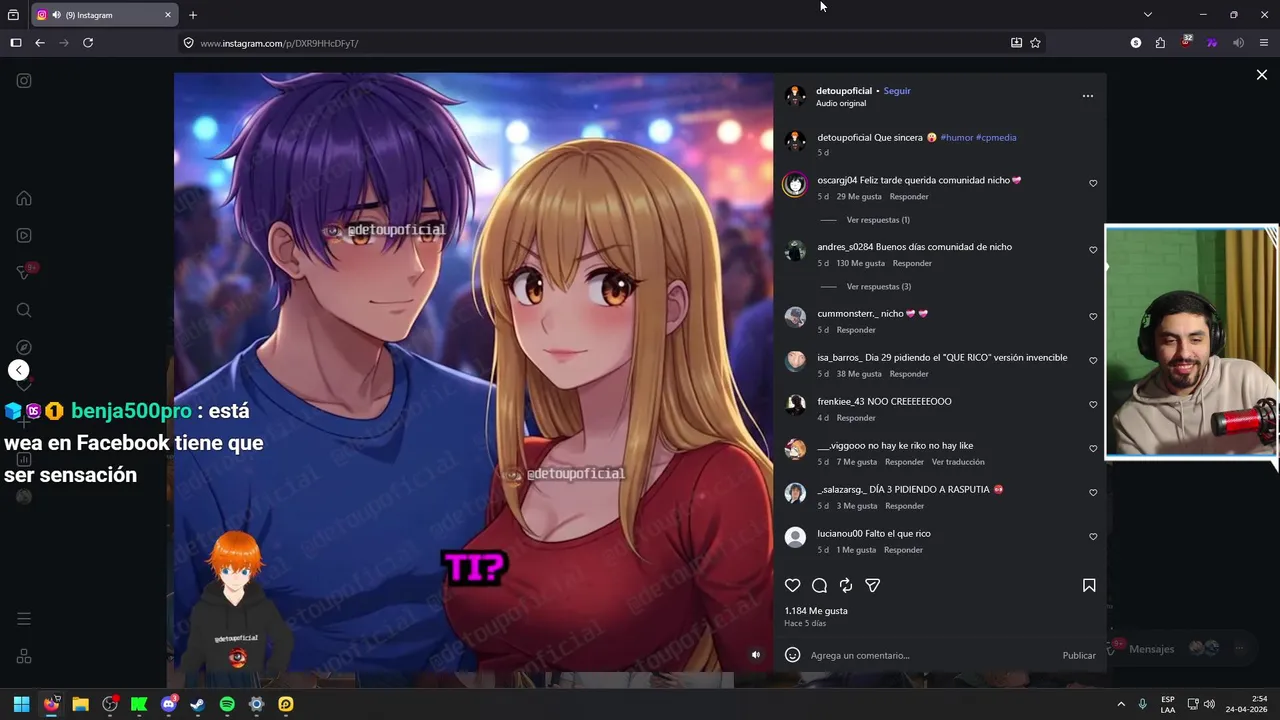Expand Ver respuestas (1) under oscargj04
Viewport: 1280px width, 720px height.
coord(878,220)
